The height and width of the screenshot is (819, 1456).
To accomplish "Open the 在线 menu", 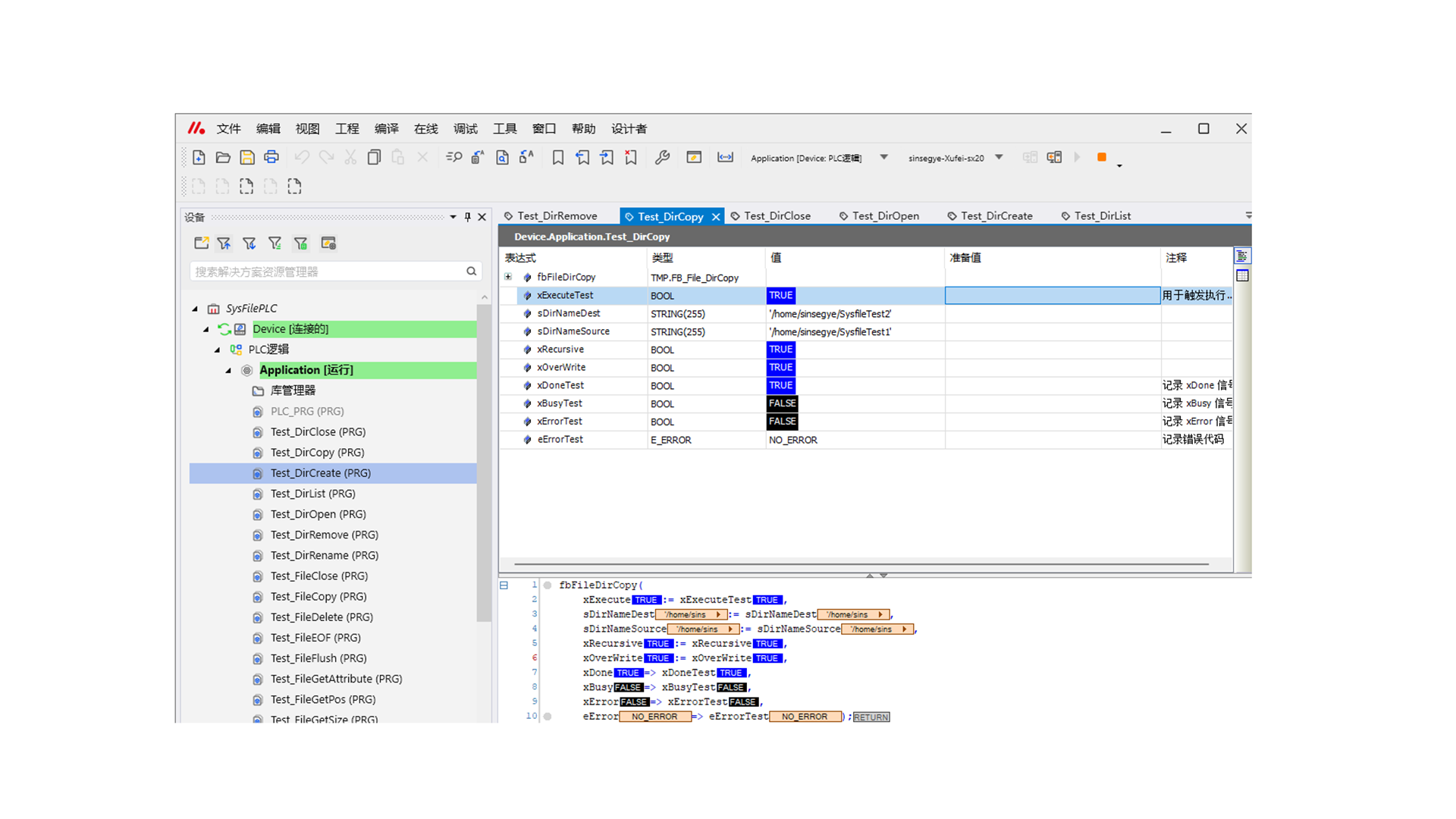I will click(x=425, y=129).
